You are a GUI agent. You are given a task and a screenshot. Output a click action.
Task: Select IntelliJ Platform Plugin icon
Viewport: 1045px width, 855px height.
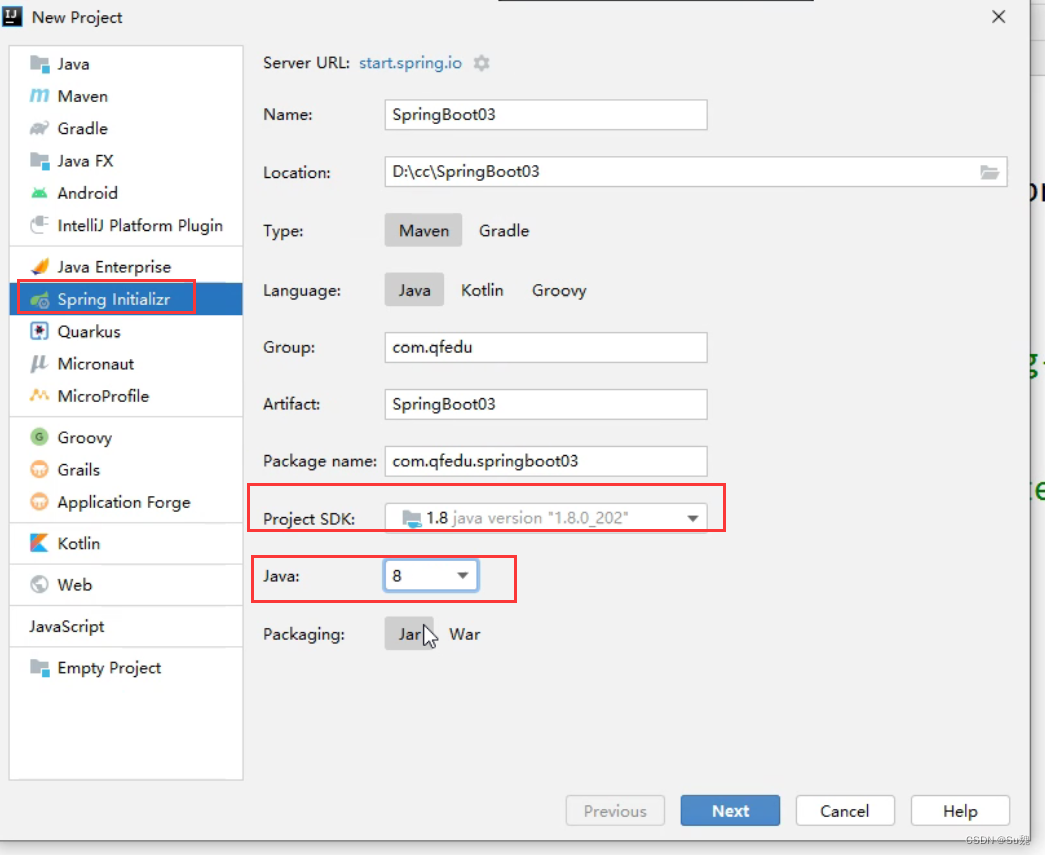(39, 225)
